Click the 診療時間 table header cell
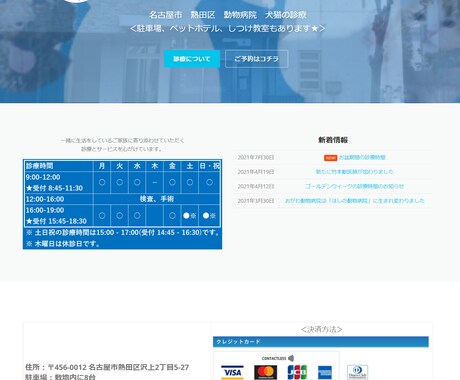 [x=59, y=166]
